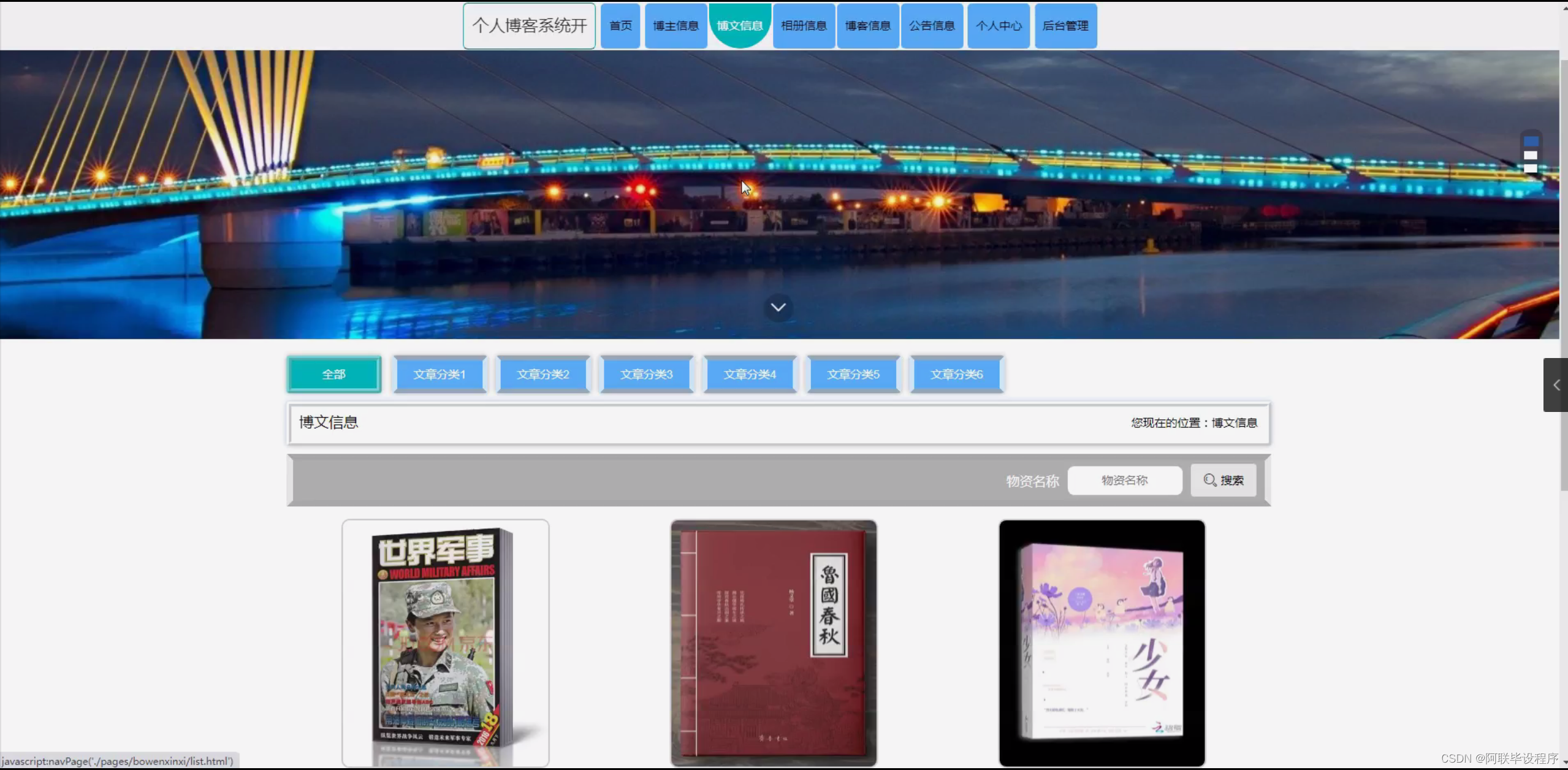Switch to the second carousel slide indicator
This screenshot has width=1568, height=770.
1531,155
